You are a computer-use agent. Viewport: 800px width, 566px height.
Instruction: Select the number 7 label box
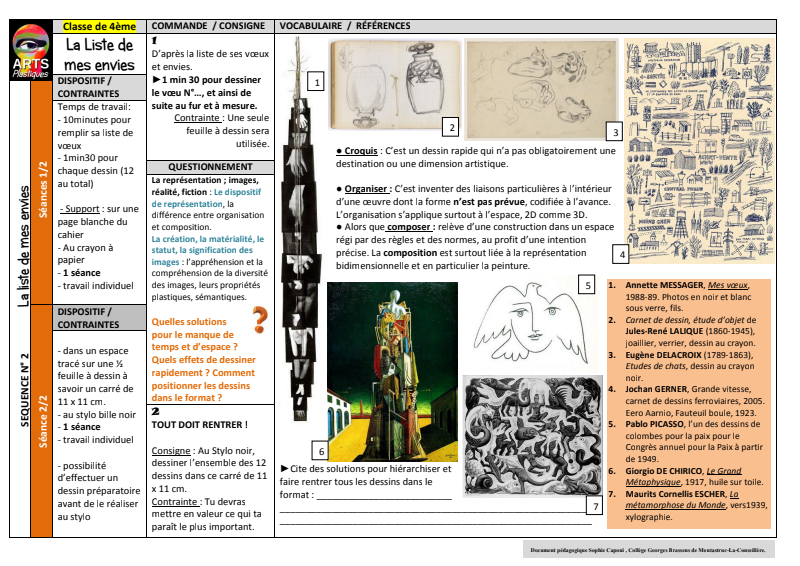(x=596, y=506)
